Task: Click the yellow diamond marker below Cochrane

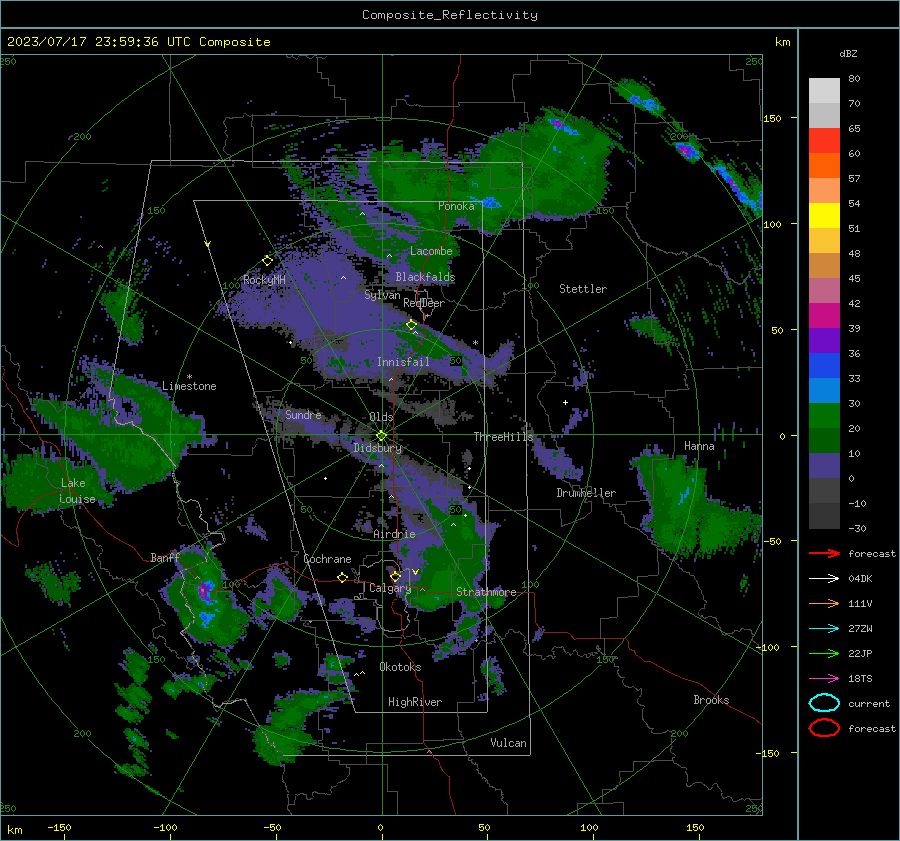Action: point(342,577)
